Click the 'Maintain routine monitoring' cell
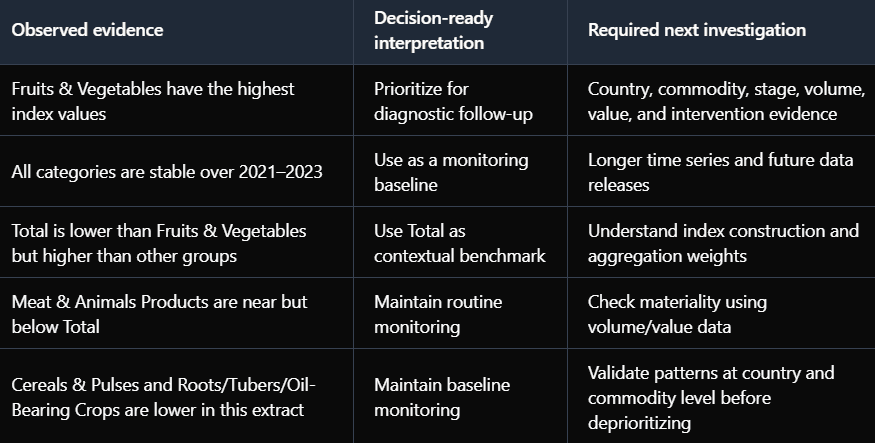The width and height of the screenshot is (875, 443). (x=460, y=313)
